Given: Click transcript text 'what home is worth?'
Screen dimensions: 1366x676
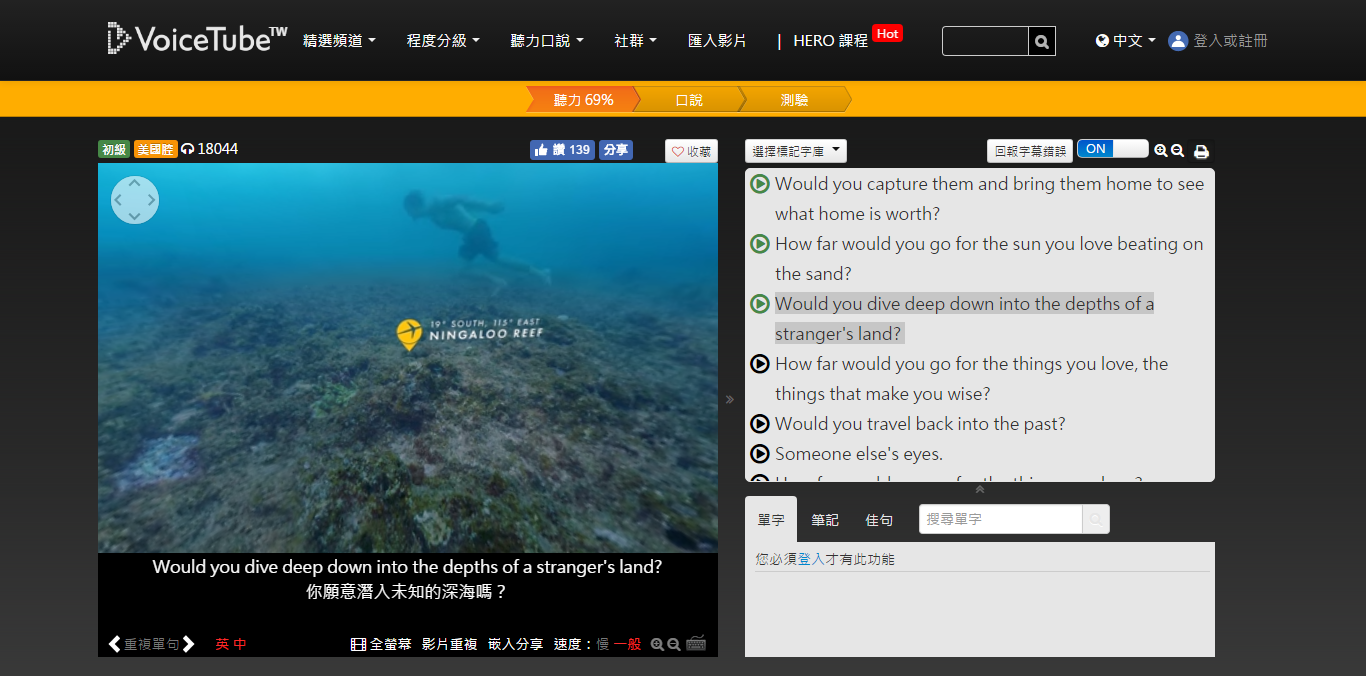Looking at the screenshot, I should pyautogui.click(x=857, y=214).
